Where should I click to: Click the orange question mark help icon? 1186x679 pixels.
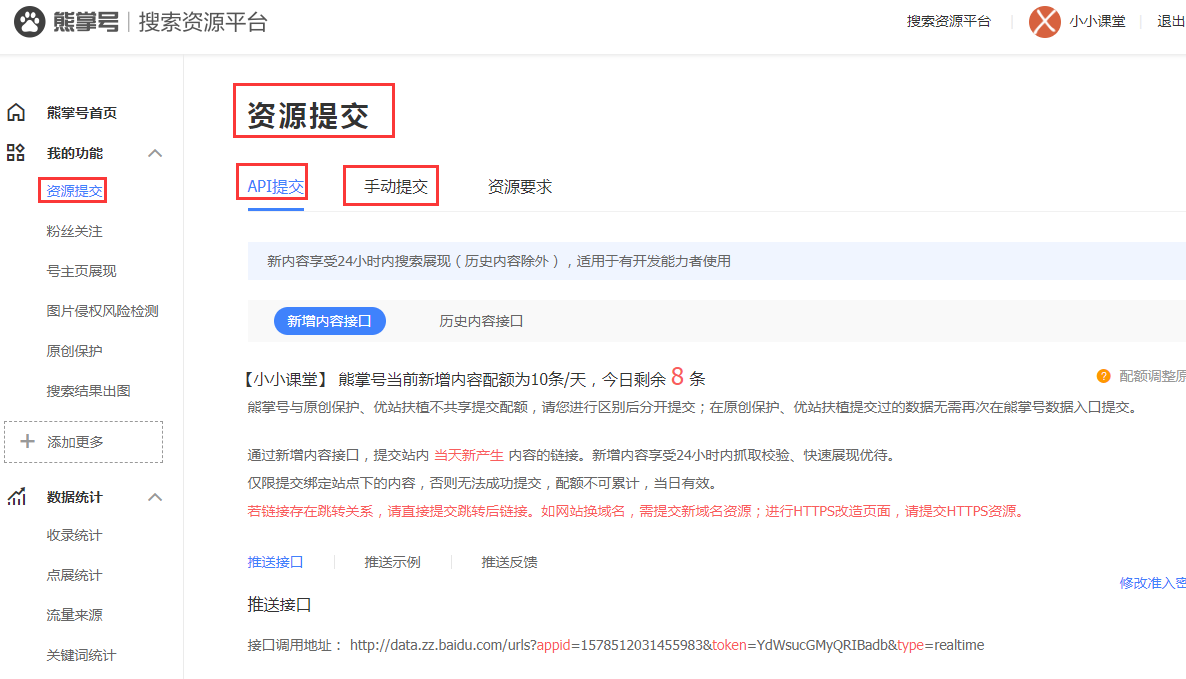1104,376
